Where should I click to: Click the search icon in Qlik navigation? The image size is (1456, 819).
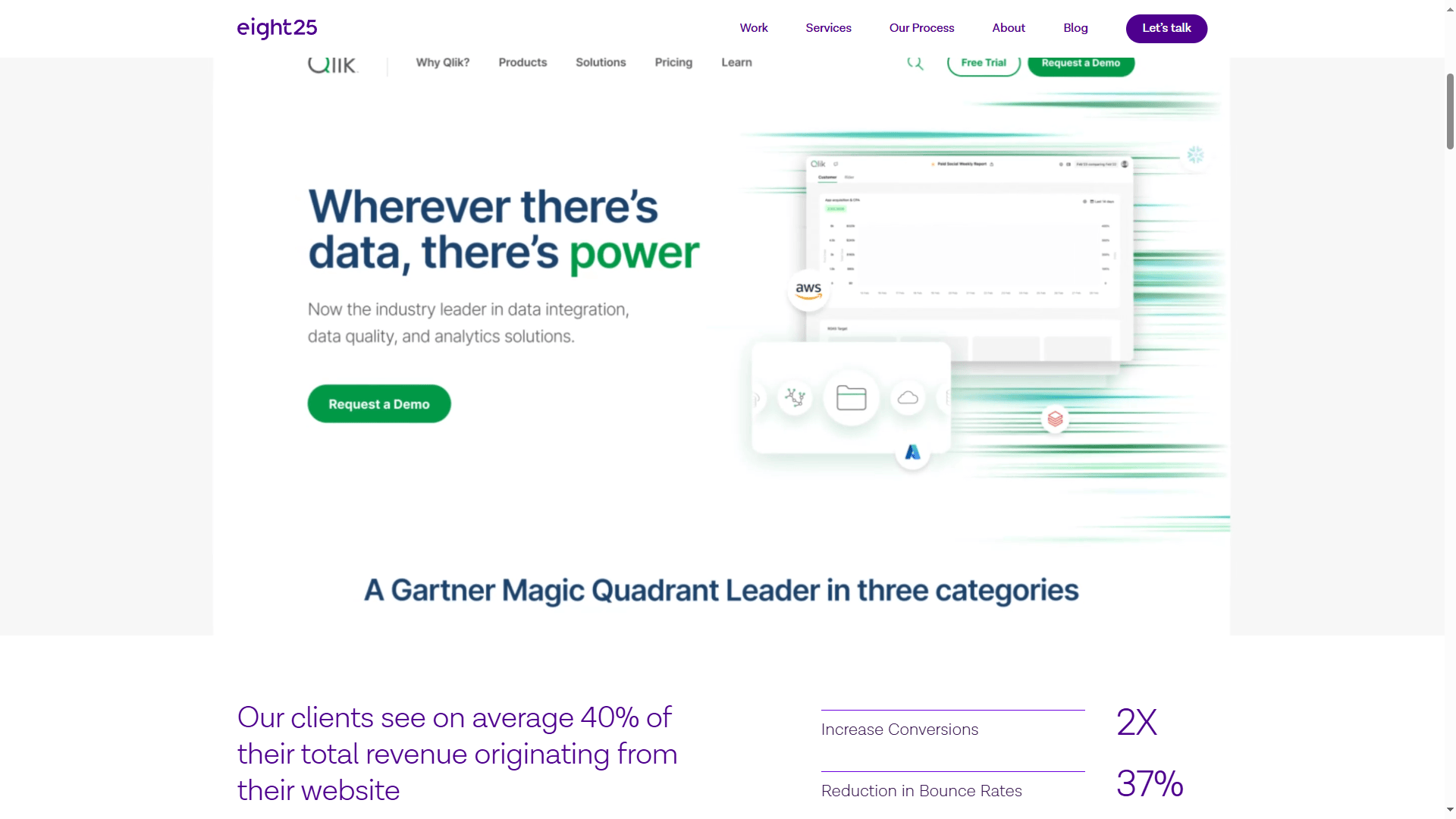915,63
